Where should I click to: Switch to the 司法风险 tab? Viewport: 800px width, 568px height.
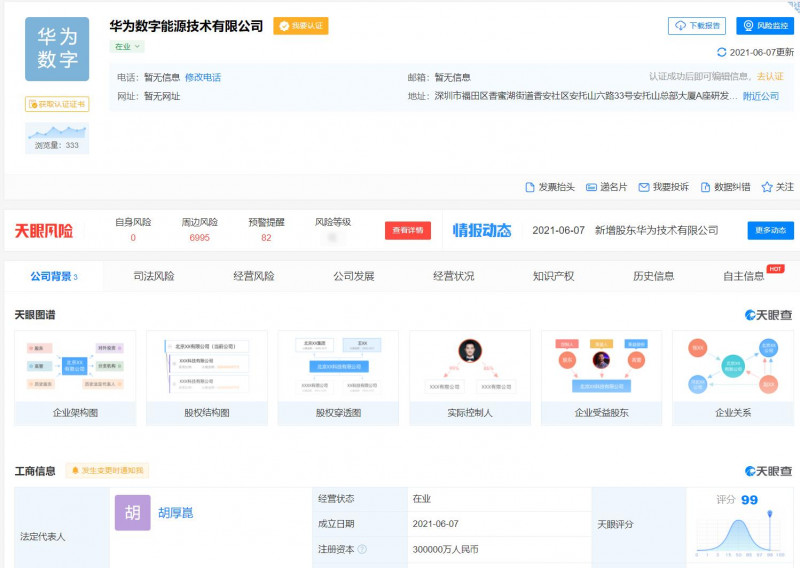(154, 276)
